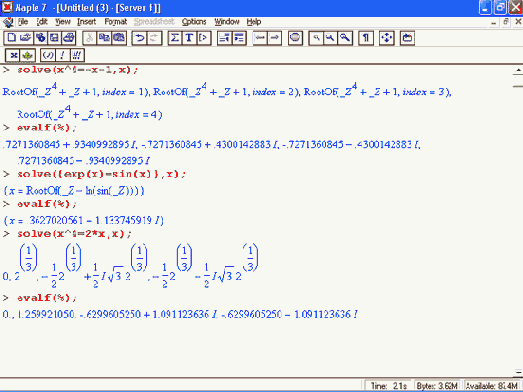523x392 pixels.
Task: Click the vertical scrollbar up arrow
Action: point(518,70)
